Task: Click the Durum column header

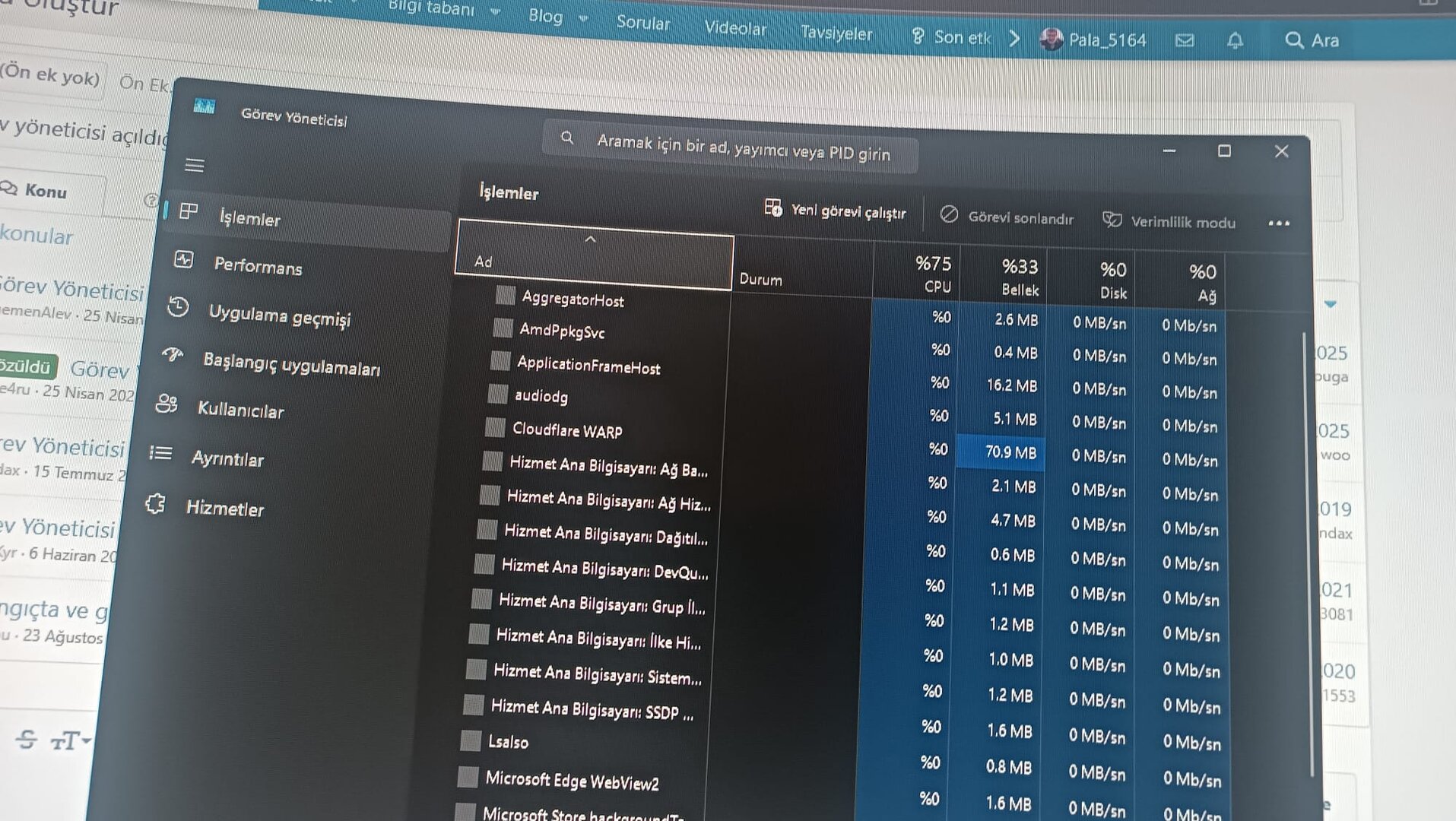Action: [x=803, y=268]
